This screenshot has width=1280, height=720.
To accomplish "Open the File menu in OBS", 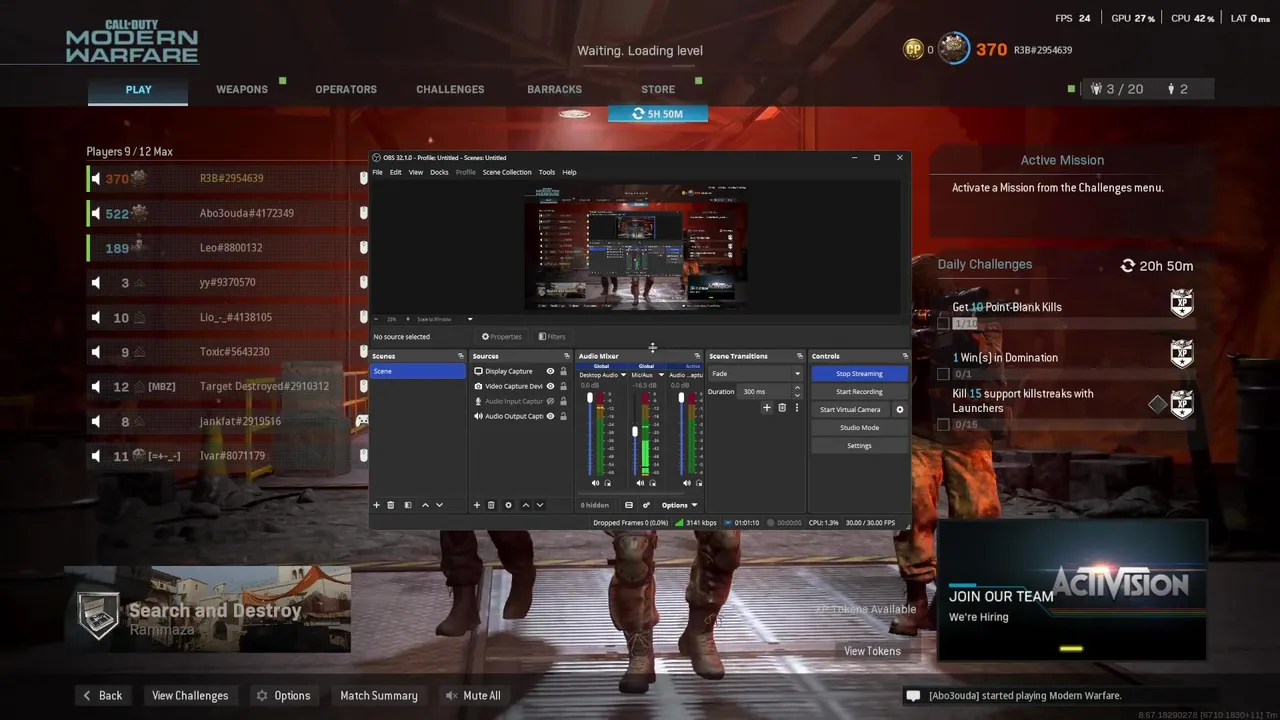I will pos(378,172).
